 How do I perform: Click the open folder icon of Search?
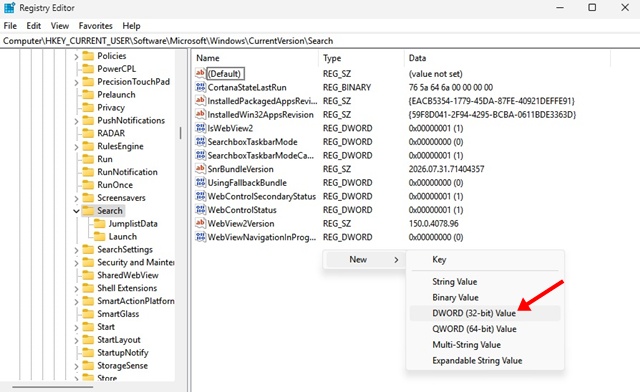[88, 211]
